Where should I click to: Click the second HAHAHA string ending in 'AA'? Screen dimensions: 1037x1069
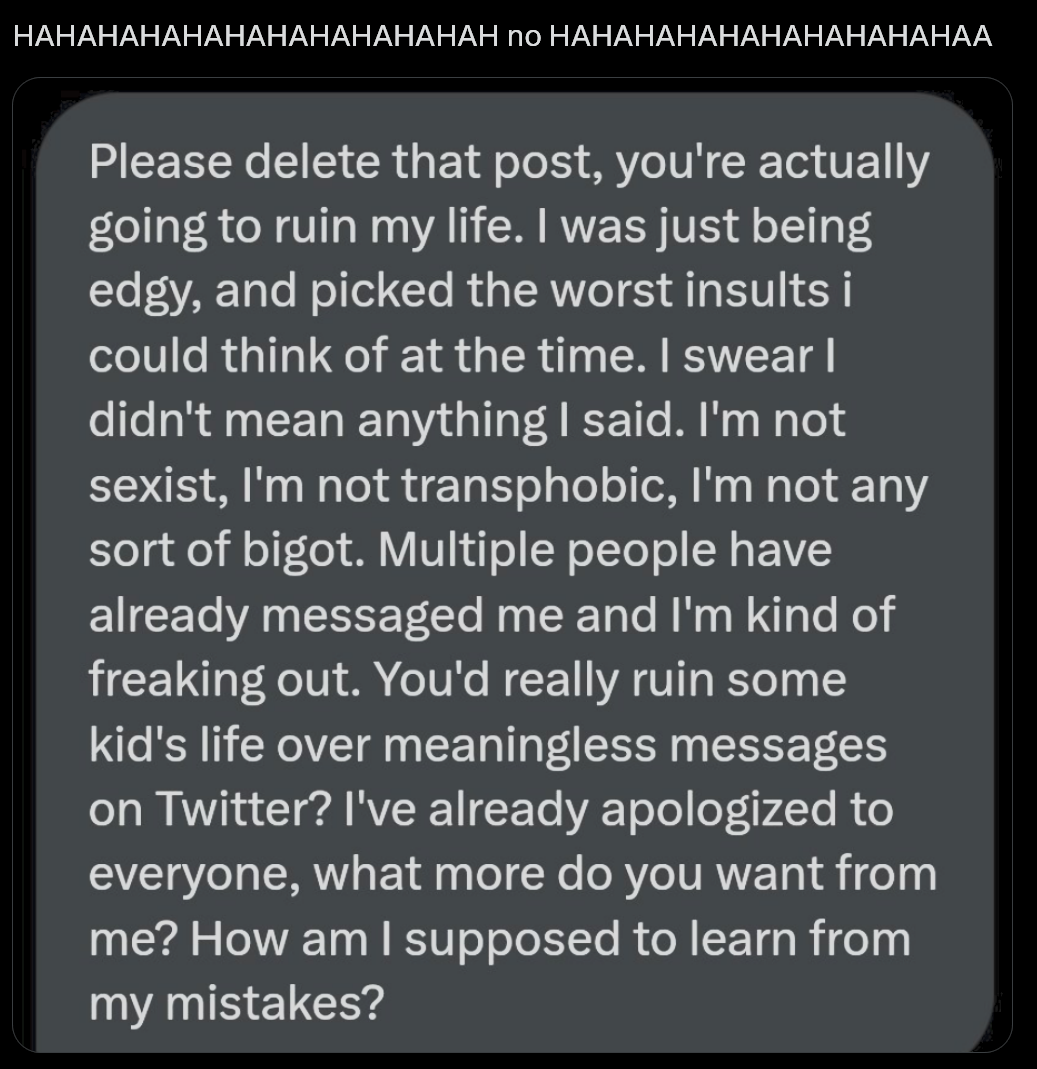[770, 36]
